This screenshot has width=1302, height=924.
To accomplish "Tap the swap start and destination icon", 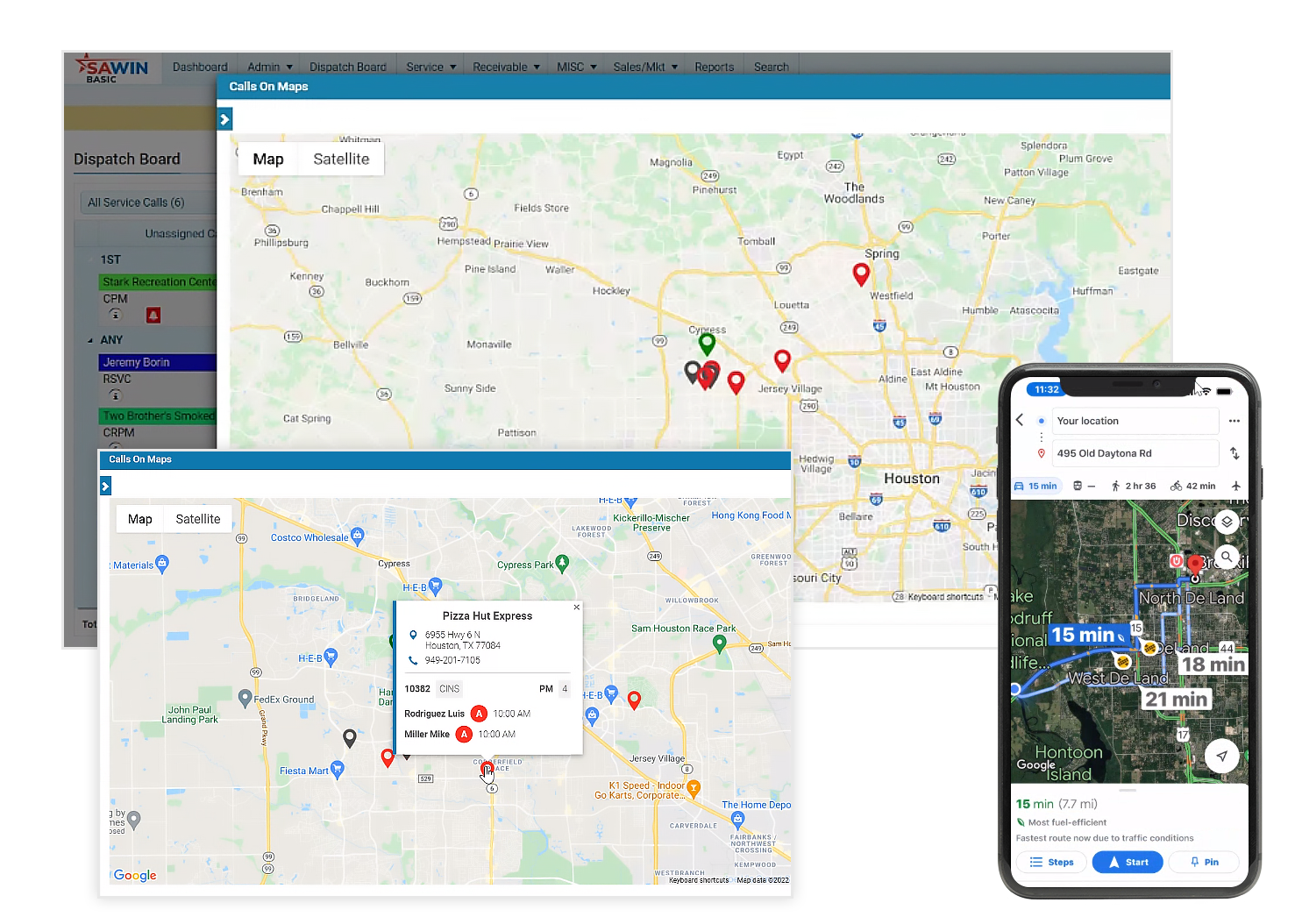I will point(1234,453).
